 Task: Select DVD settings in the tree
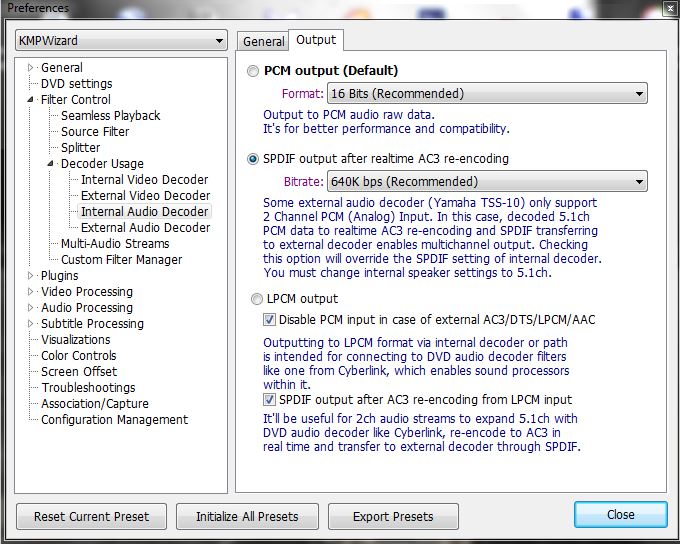pyautogui.click(x=77, y=84)
